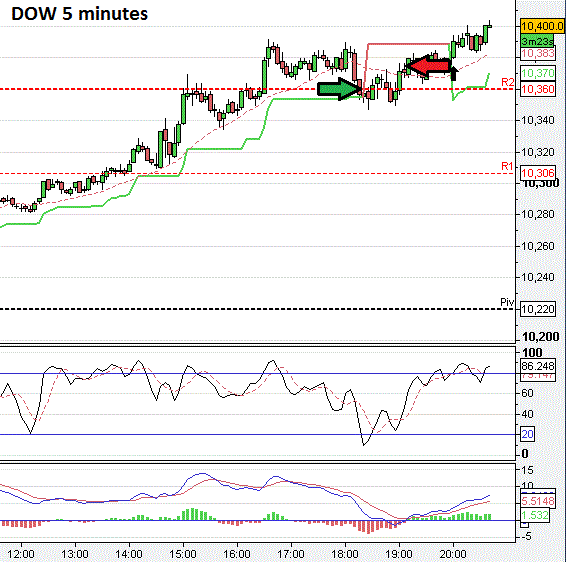Click the 13:00 time axis label

(x=75, y=554)
